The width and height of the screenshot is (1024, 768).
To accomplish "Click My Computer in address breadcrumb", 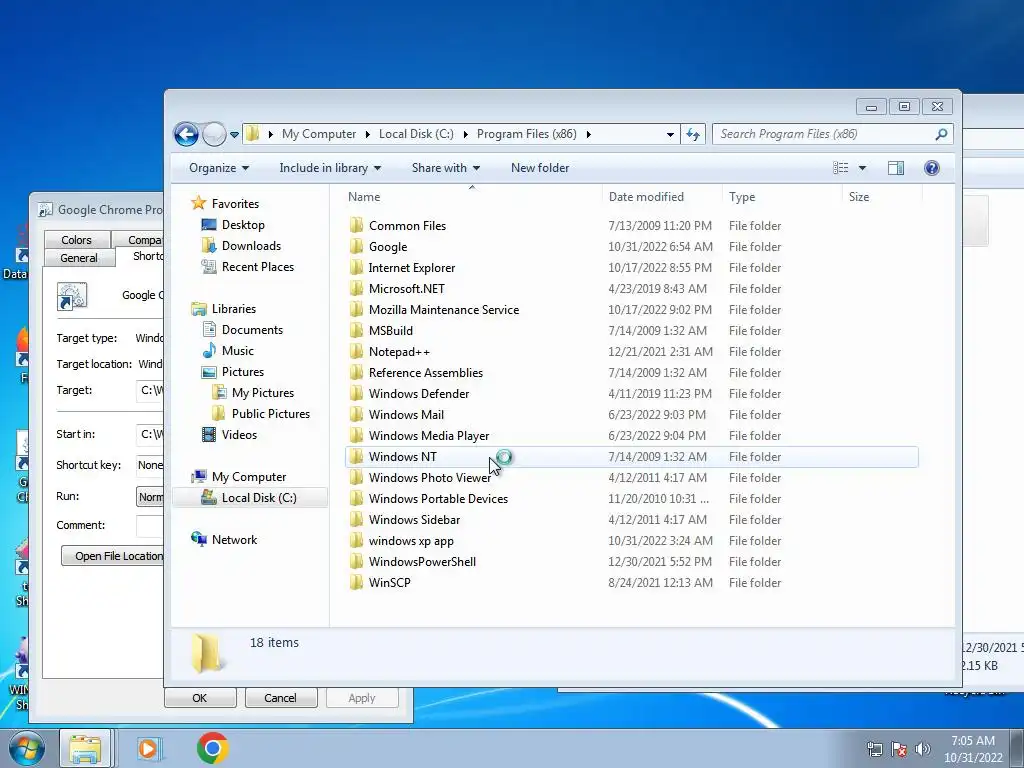I will 319,134.
